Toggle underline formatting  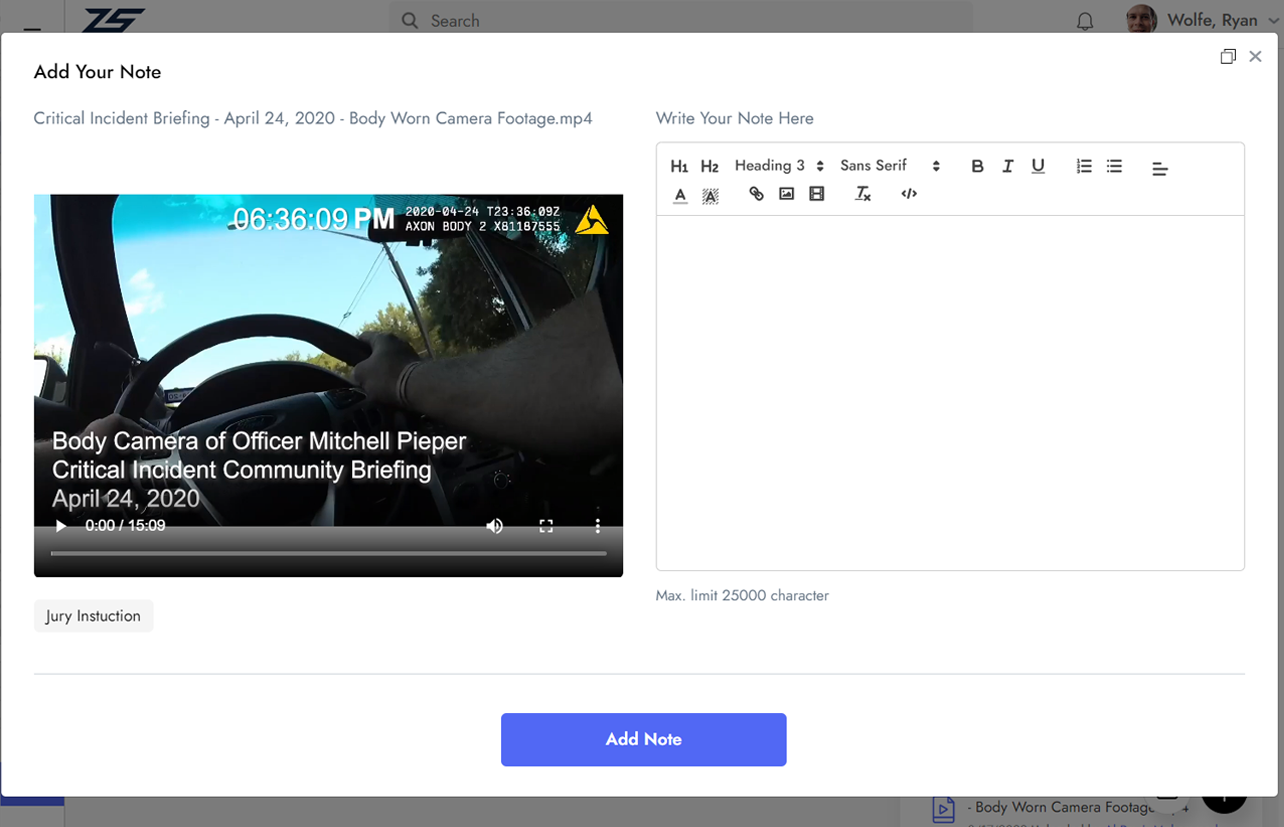point(1038,167)
